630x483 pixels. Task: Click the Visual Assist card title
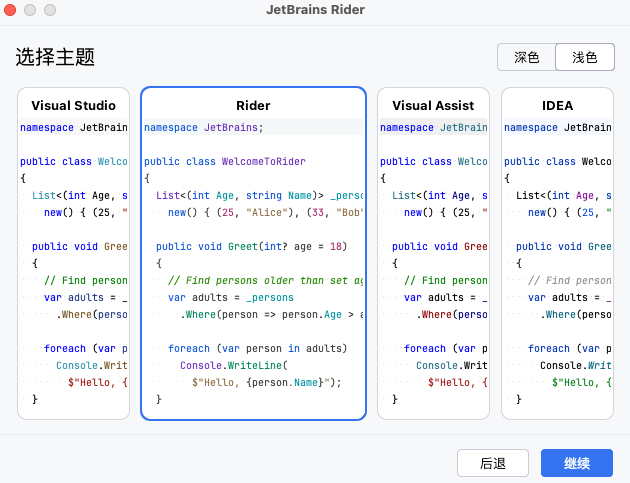click(x=433, y=105)
